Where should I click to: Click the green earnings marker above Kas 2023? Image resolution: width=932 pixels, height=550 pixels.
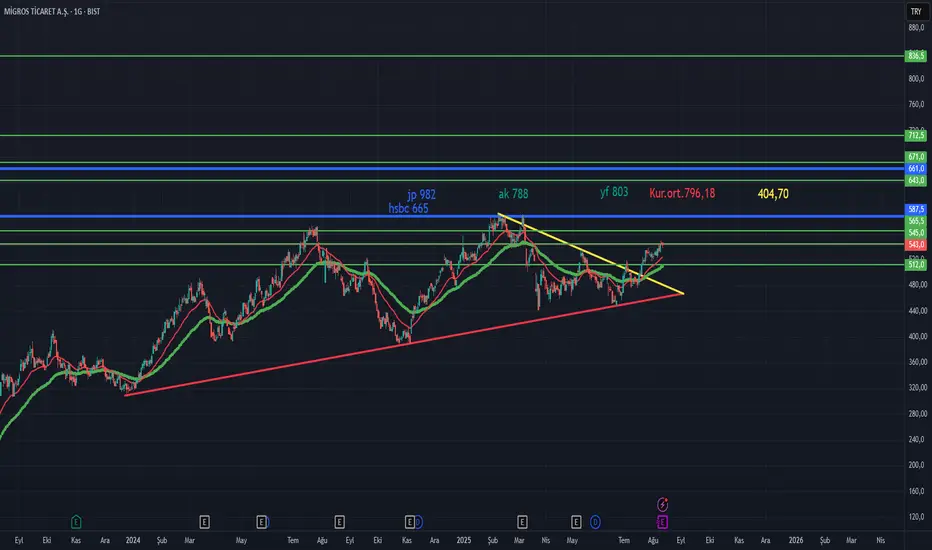76,522
